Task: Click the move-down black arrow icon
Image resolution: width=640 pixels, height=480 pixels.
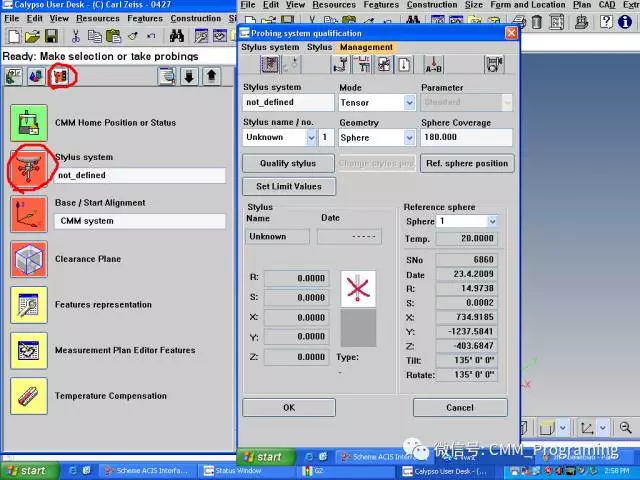Action: point(189,76)
